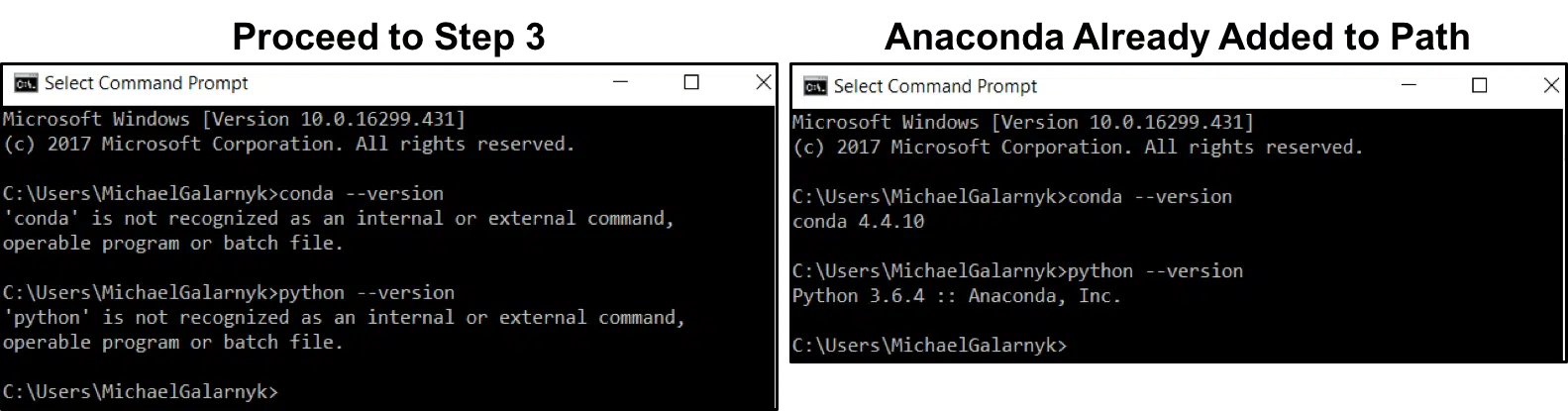The height and width of the screenshot is (411, 1568).
Task: Click the 'conda 4.4.10' output line
Action: 858,221
